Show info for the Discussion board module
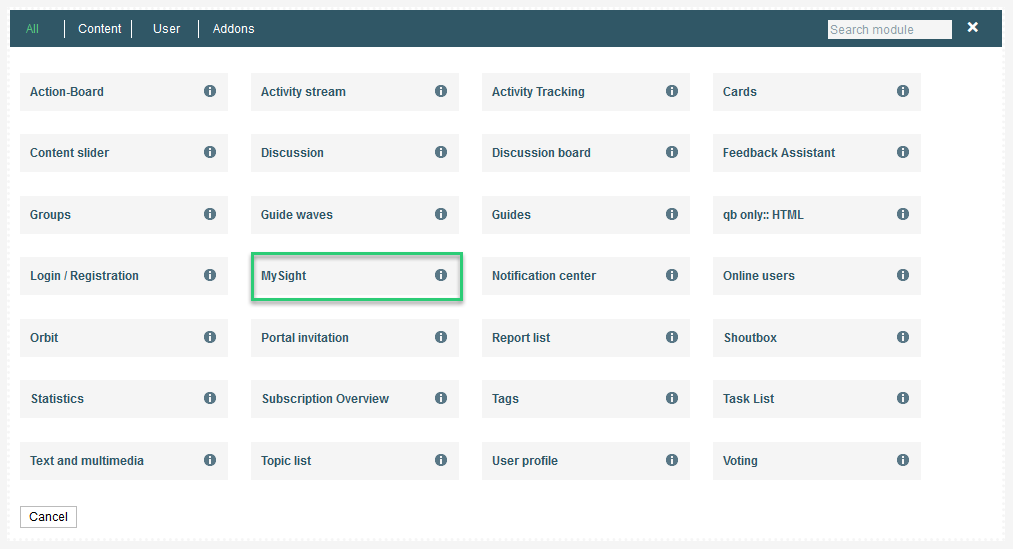 click(x=672, y=152)
